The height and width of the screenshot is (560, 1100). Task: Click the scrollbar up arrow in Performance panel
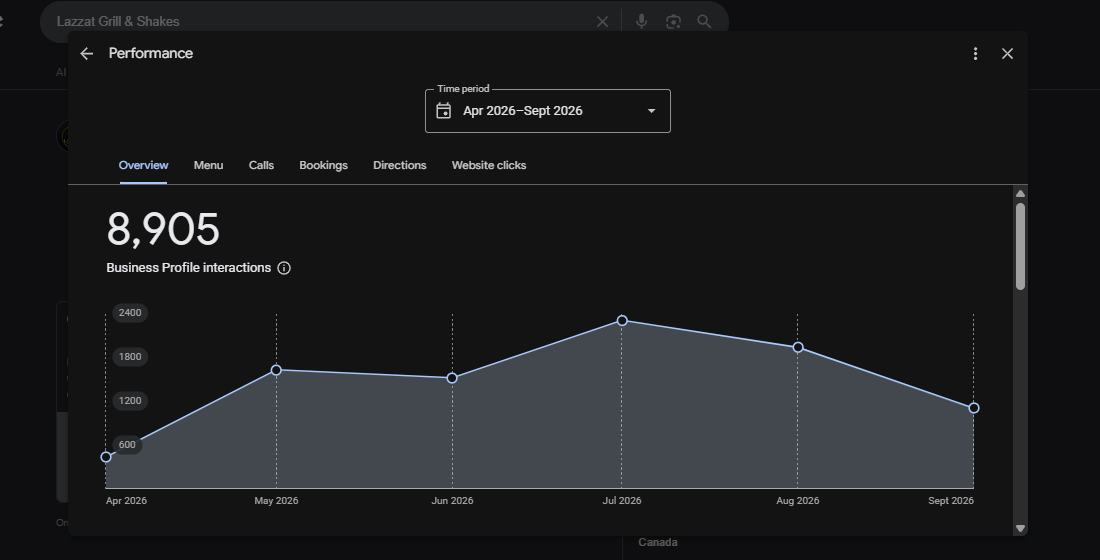(x=1021, y=194)
